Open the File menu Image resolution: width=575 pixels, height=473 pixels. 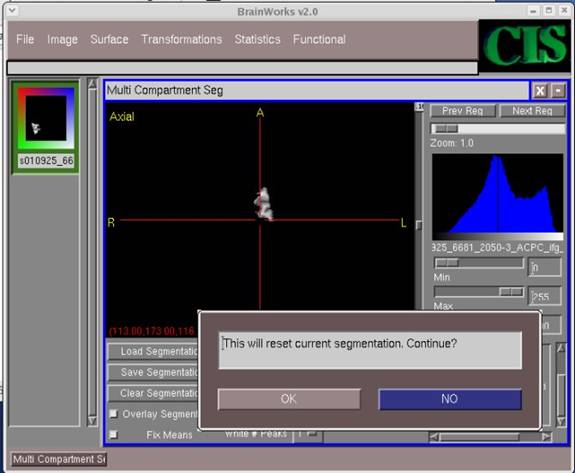coord(25,39)
